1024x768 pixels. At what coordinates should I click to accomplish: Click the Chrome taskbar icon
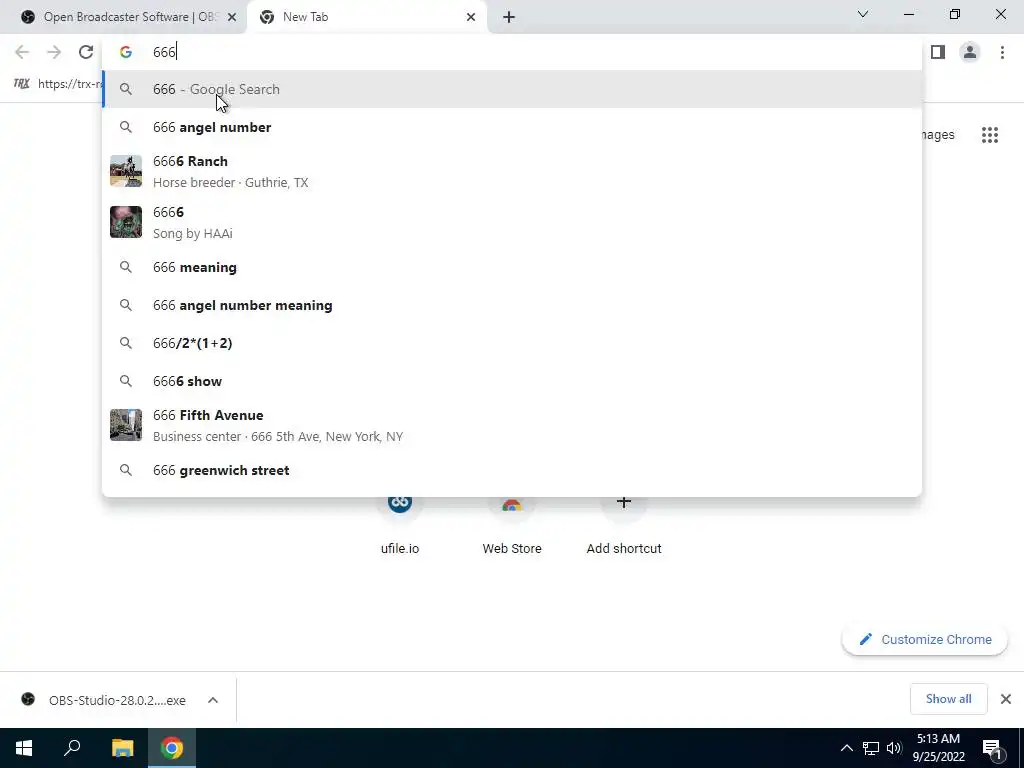click(172, 748)
